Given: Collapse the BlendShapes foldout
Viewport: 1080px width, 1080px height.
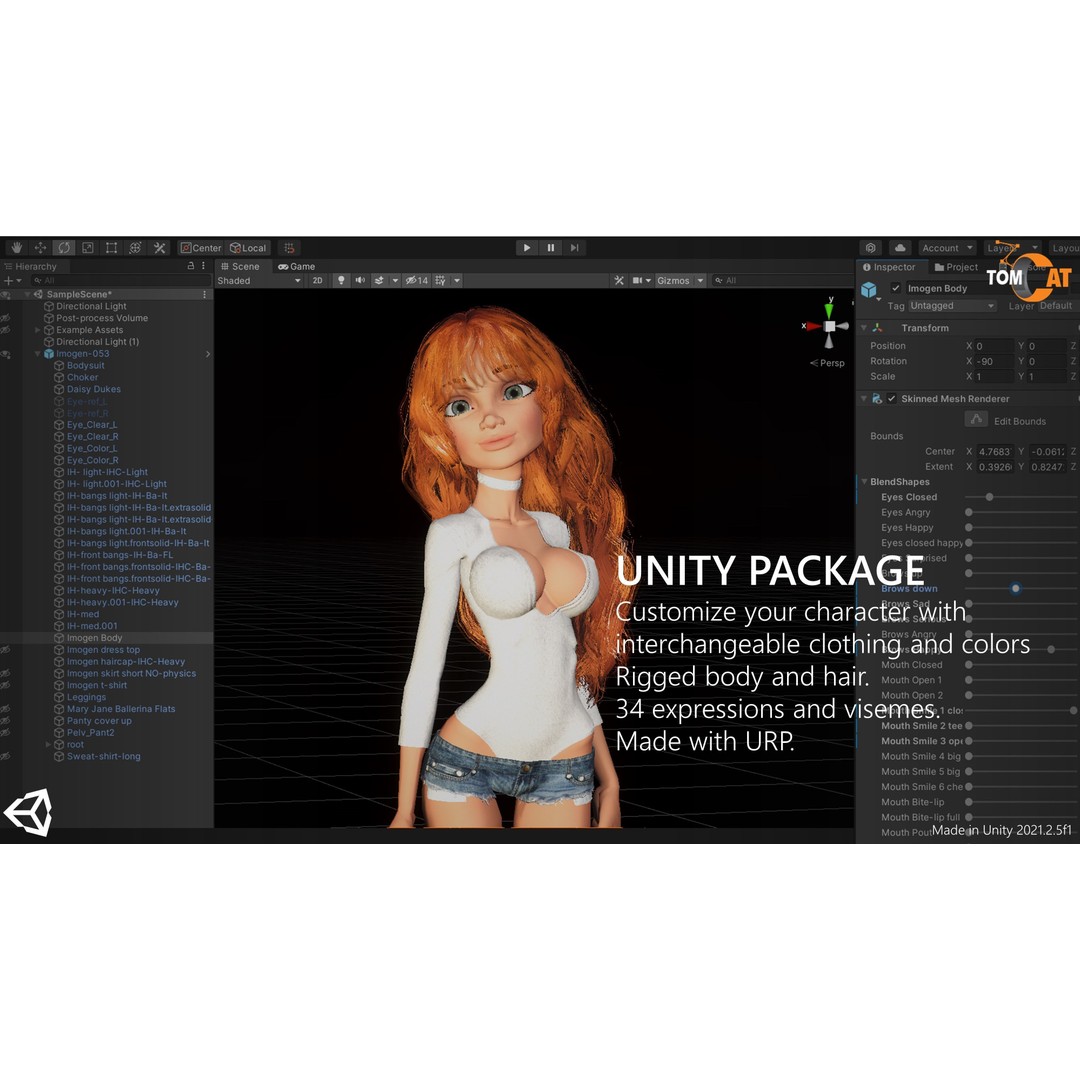Looking at the screenshot, I should 864,481.
